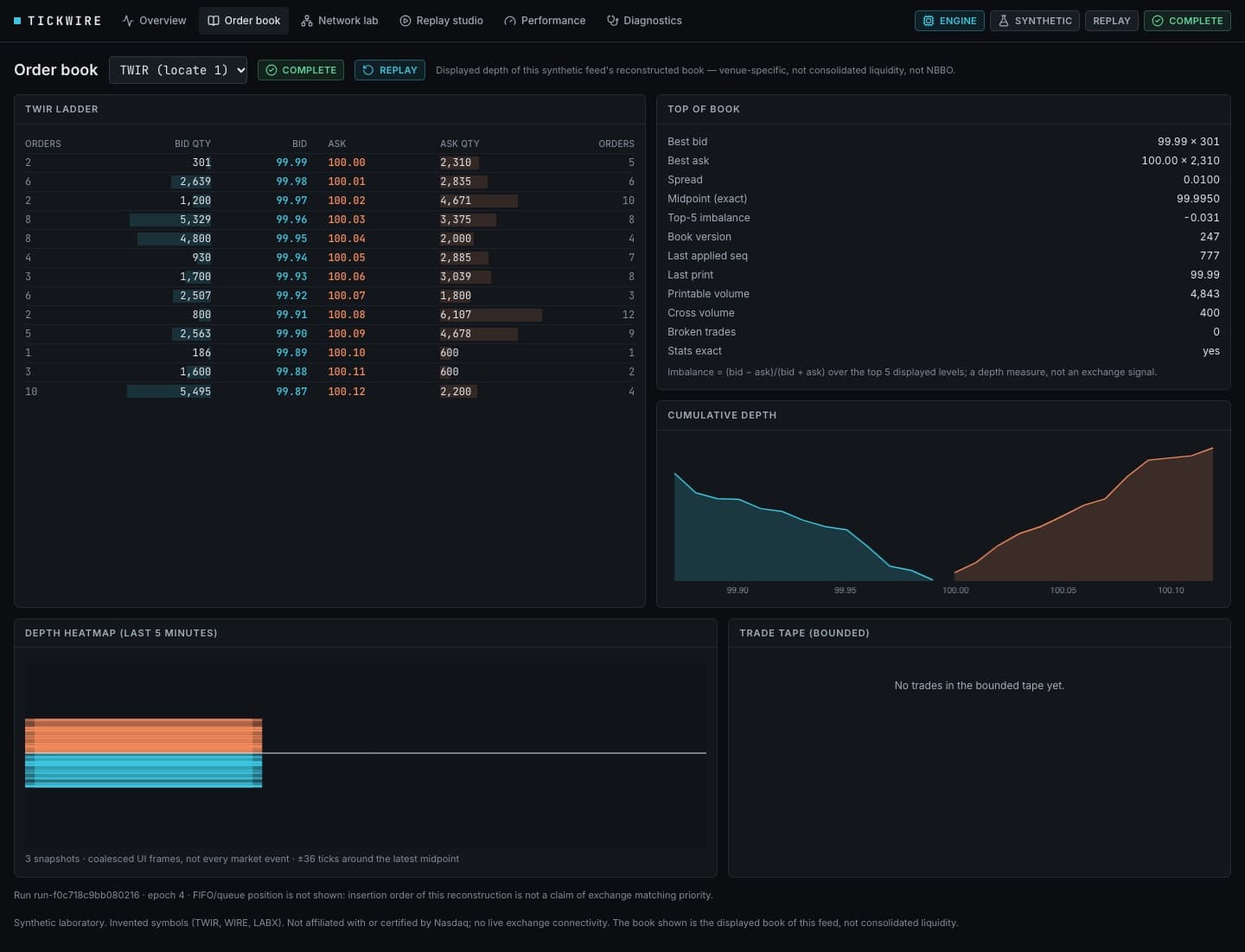The width and height of the screenshot is (1245, 952).
Task: Click the check icon in header COMPLETE badge
Action: [x=1158, y=21]
